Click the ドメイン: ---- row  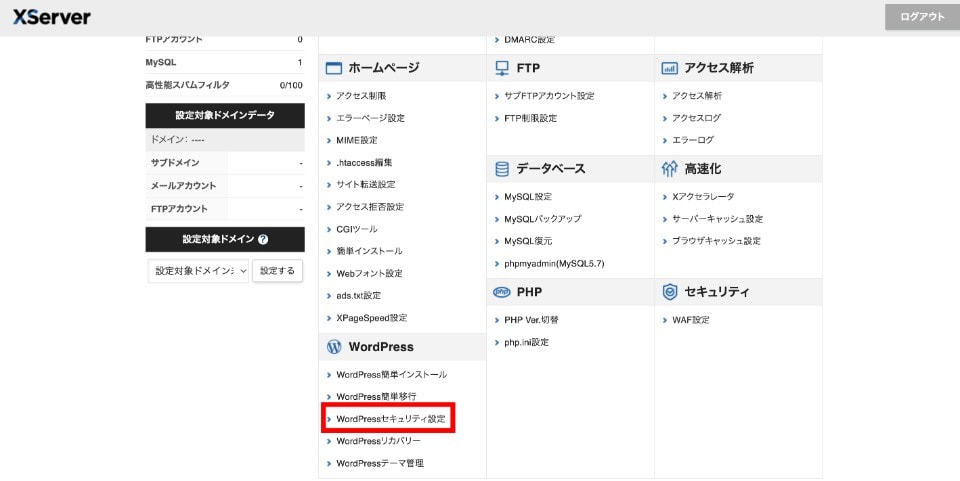pos(225,140)
